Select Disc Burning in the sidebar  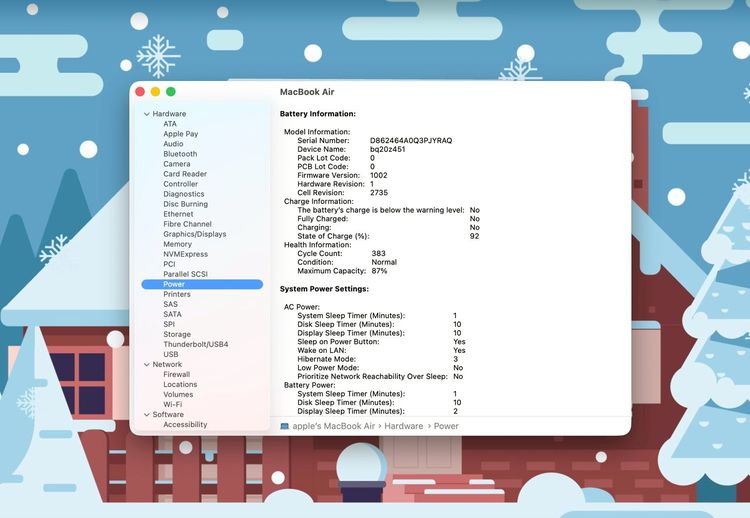point(186,204)
